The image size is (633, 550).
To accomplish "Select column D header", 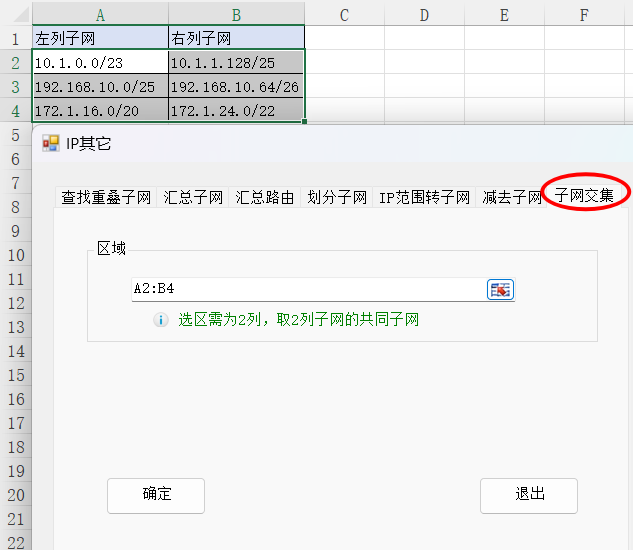I will click(424, 15).
